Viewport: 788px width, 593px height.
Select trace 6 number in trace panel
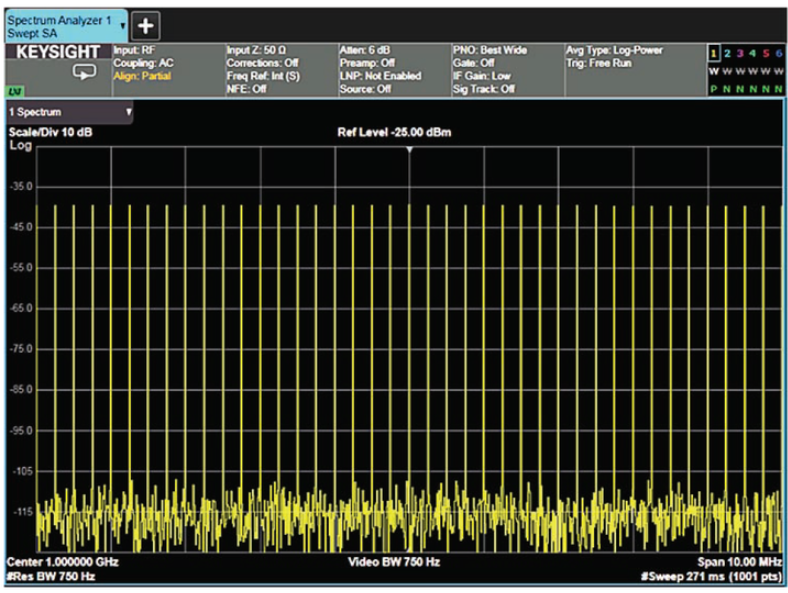[x=777, y=52]
